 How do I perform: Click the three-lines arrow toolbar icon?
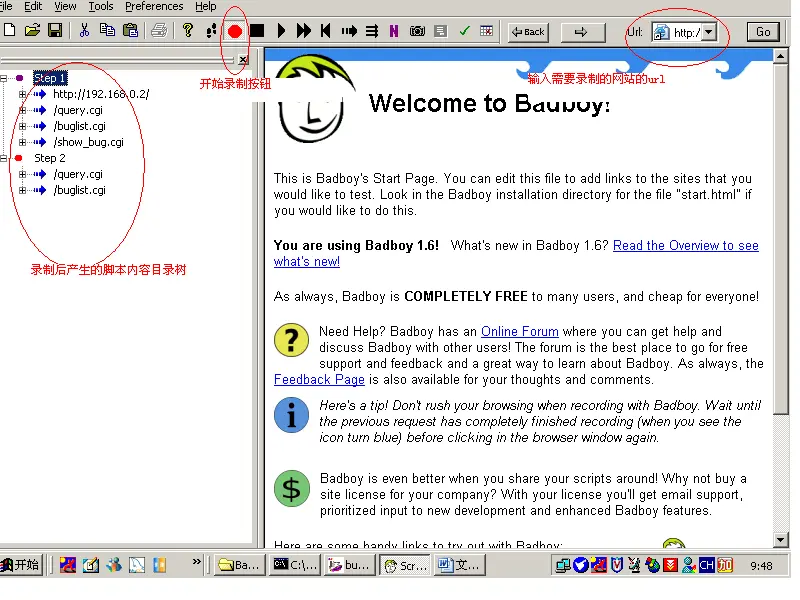pyautogui.click(x=372, y=32)
